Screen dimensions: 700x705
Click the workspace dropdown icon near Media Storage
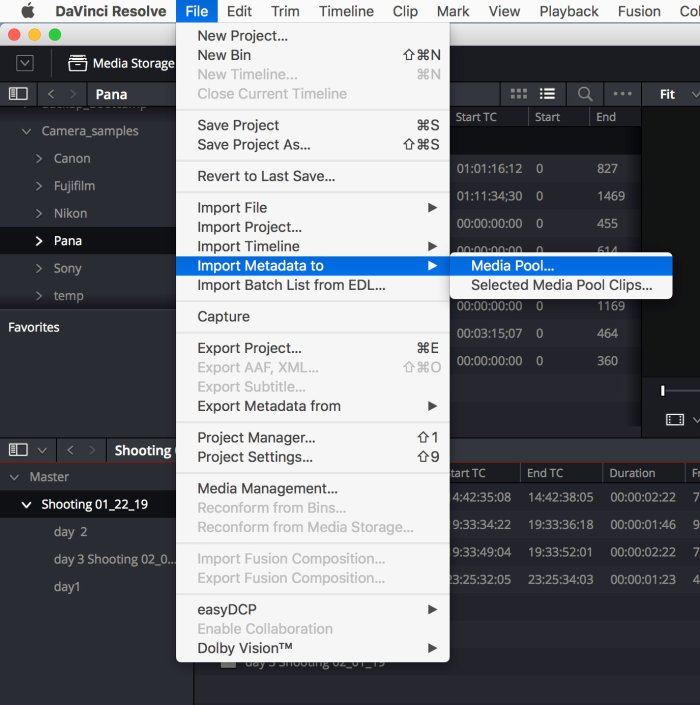[x=25, y=63]
